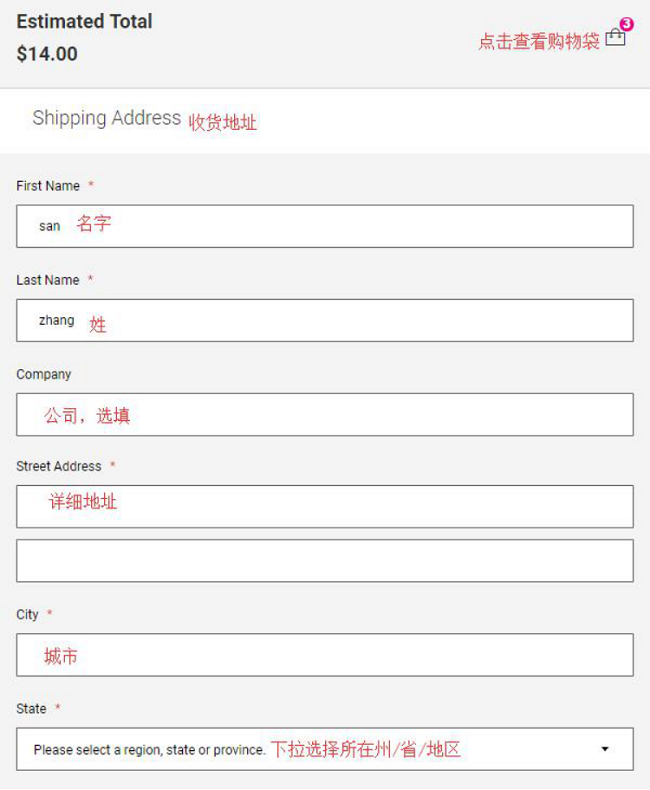Click the Street Address label

tap(59, 466)
